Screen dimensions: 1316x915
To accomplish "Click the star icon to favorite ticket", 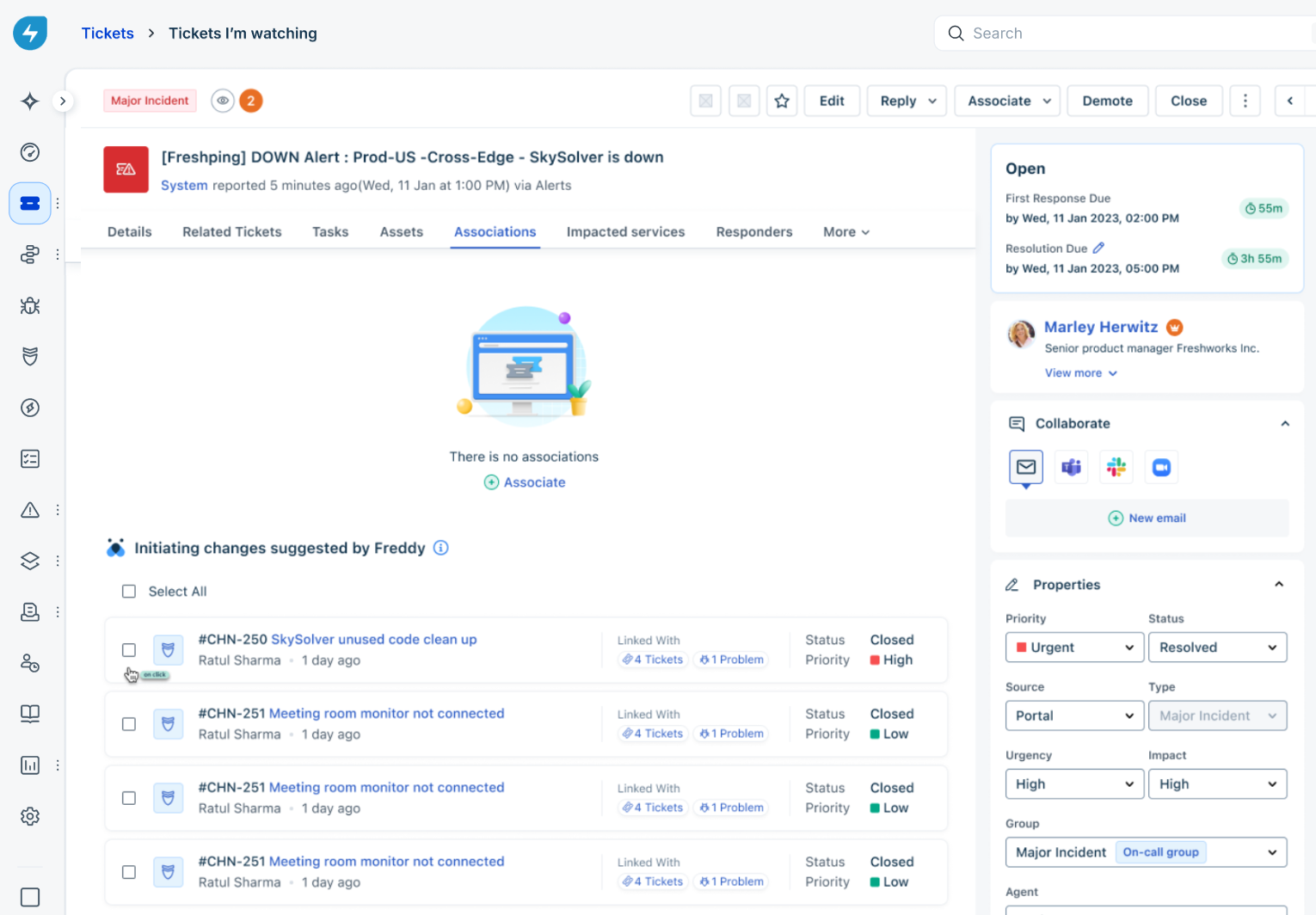I will [782, 101].
